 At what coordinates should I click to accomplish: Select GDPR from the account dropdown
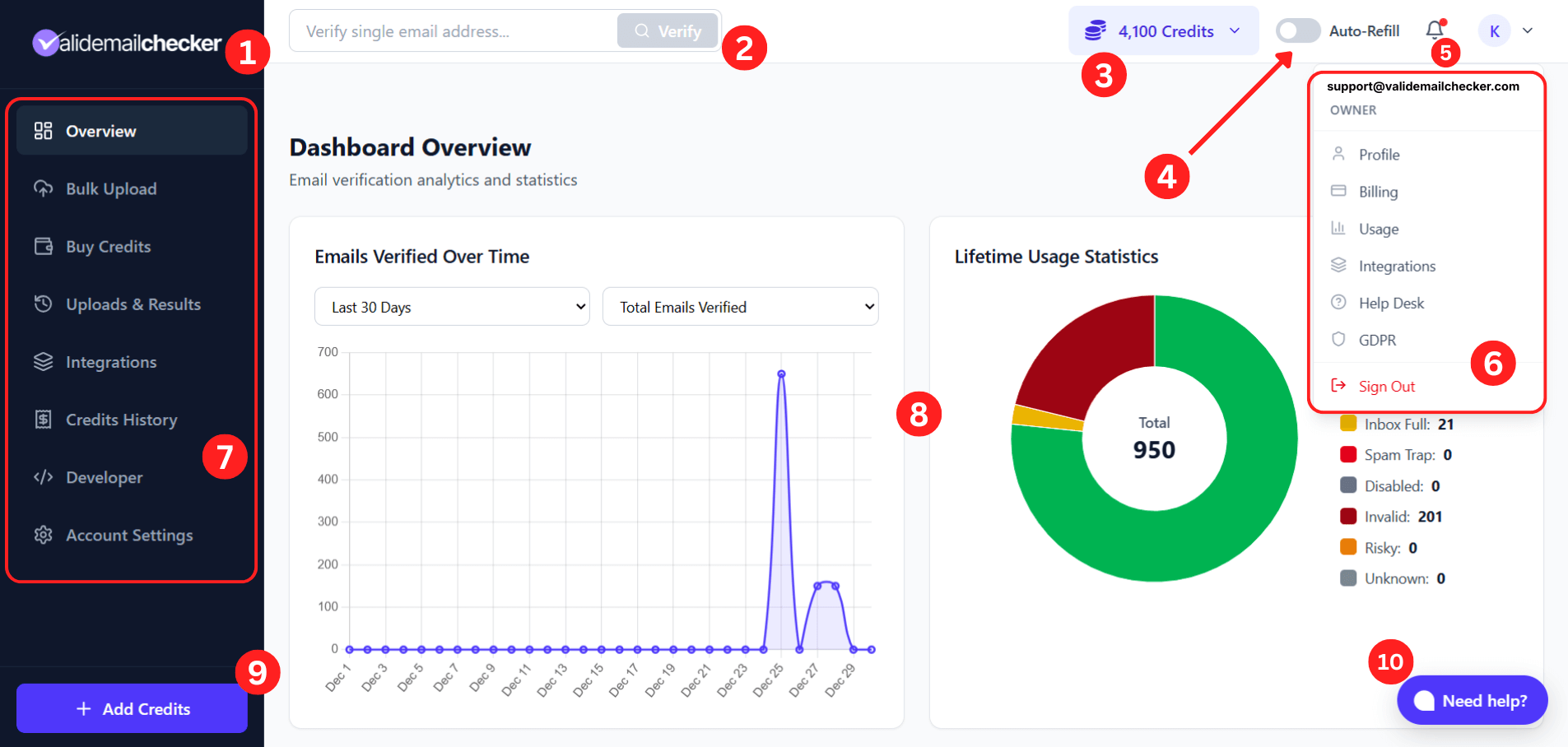[x=1377, y=340]
